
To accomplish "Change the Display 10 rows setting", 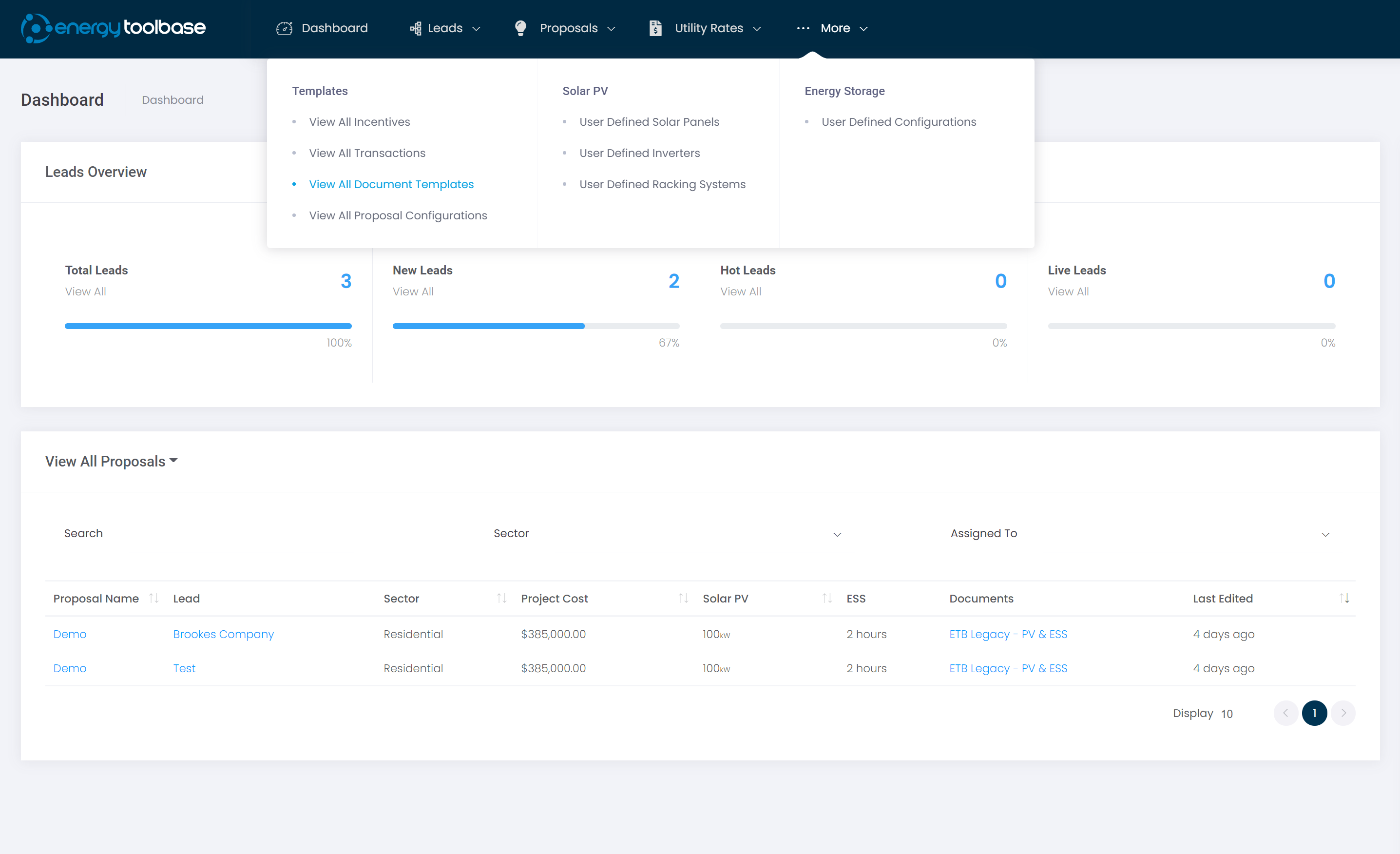I will pos(1227,714).
